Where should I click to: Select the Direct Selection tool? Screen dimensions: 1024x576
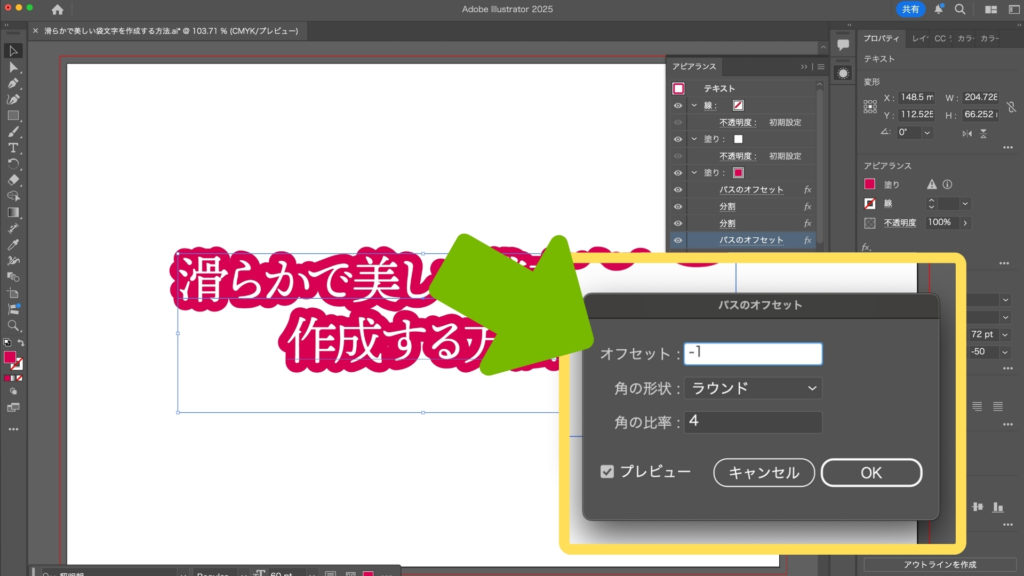(13, 67)
